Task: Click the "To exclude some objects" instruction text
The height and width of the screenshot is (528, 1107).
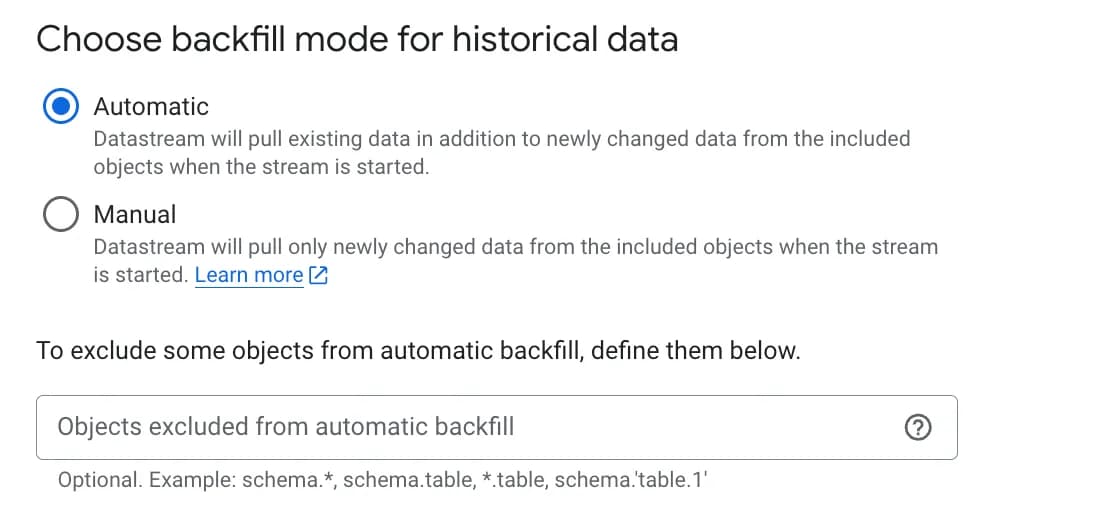Action: [418, 351]
